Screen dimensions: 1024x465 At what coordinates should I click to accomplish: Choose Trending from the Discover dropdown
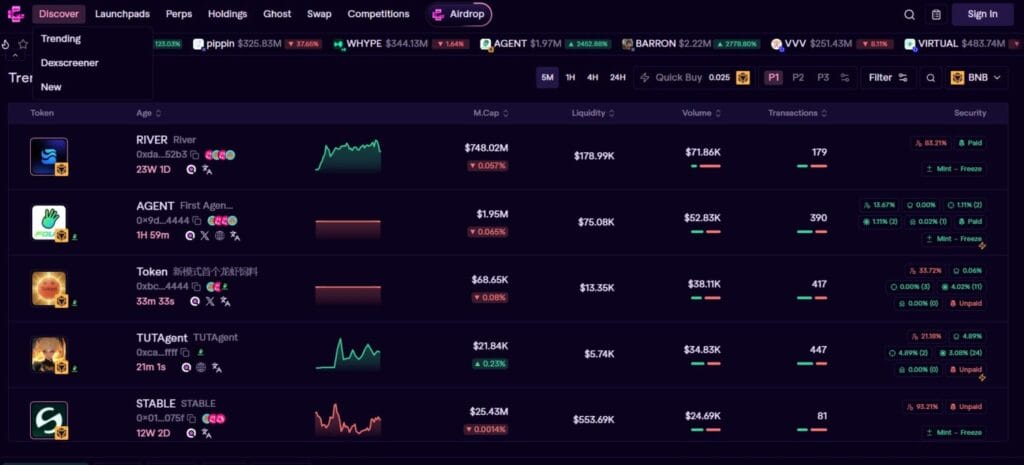[x=61, y=39]
